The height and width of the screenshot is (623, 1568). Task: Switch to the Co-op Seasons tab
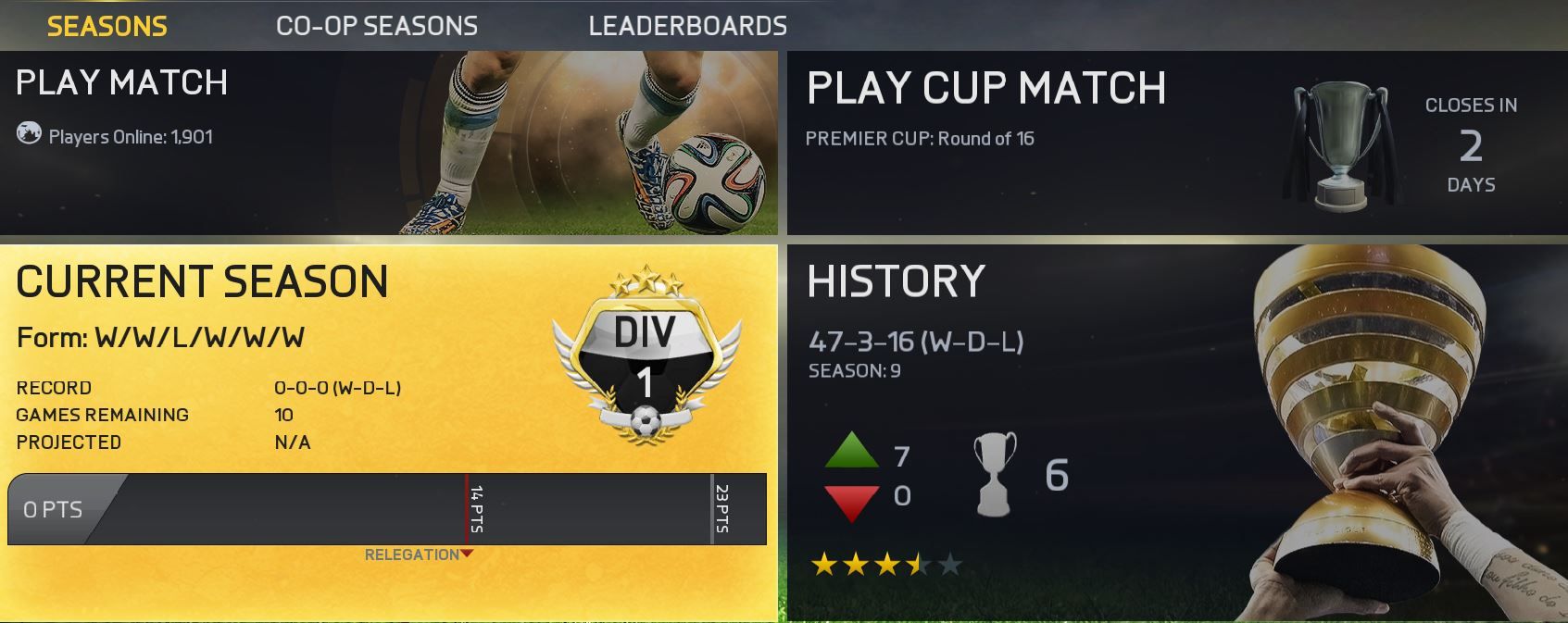point(377,26)
